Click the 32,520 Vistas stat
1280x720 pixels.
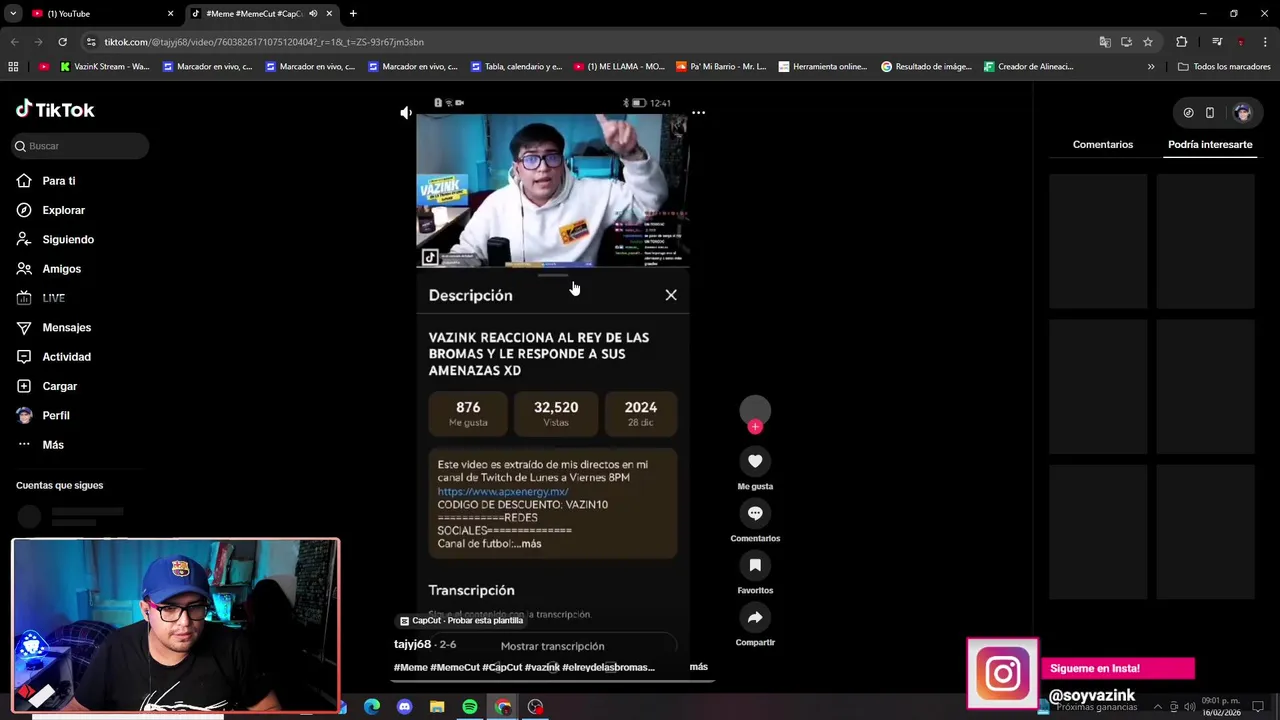click(556, 414)
